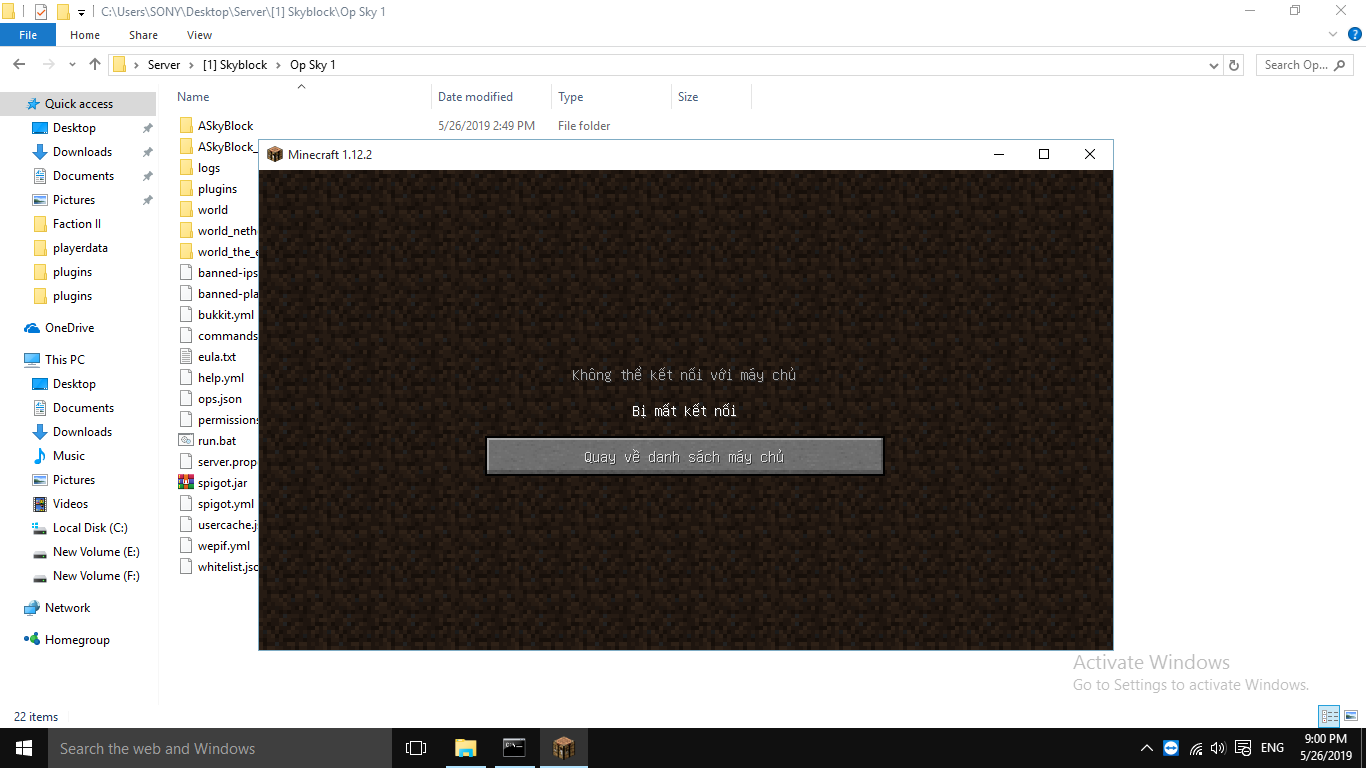Expand the chevron after [1] Skyblock breadcrumb
Image resolution: width=1366 pixels, height=768 pixels.
pos(279,65)
